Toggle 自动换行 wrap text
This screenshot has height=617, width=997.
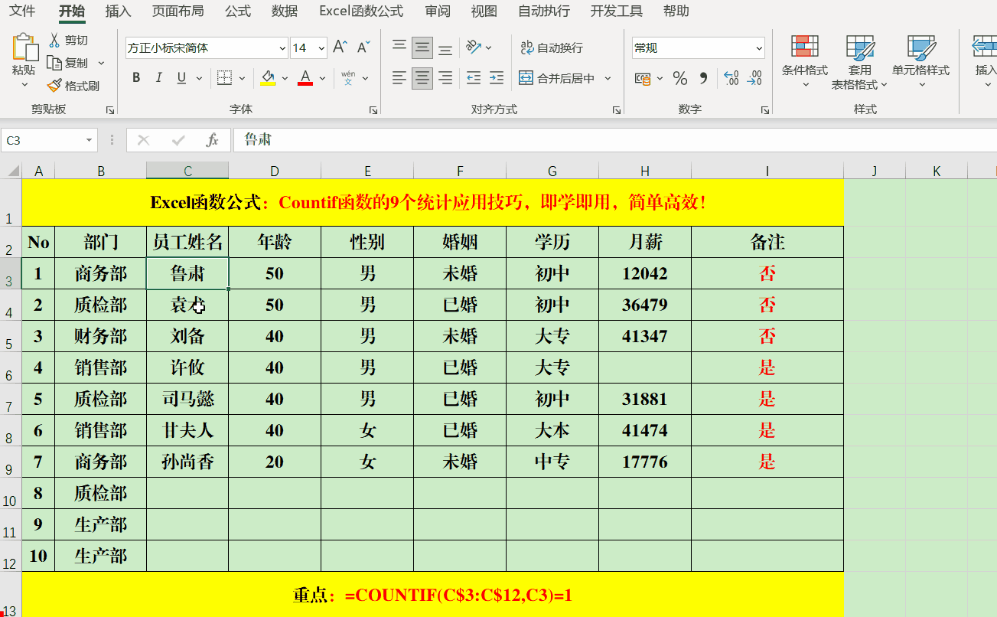point(551,48)
